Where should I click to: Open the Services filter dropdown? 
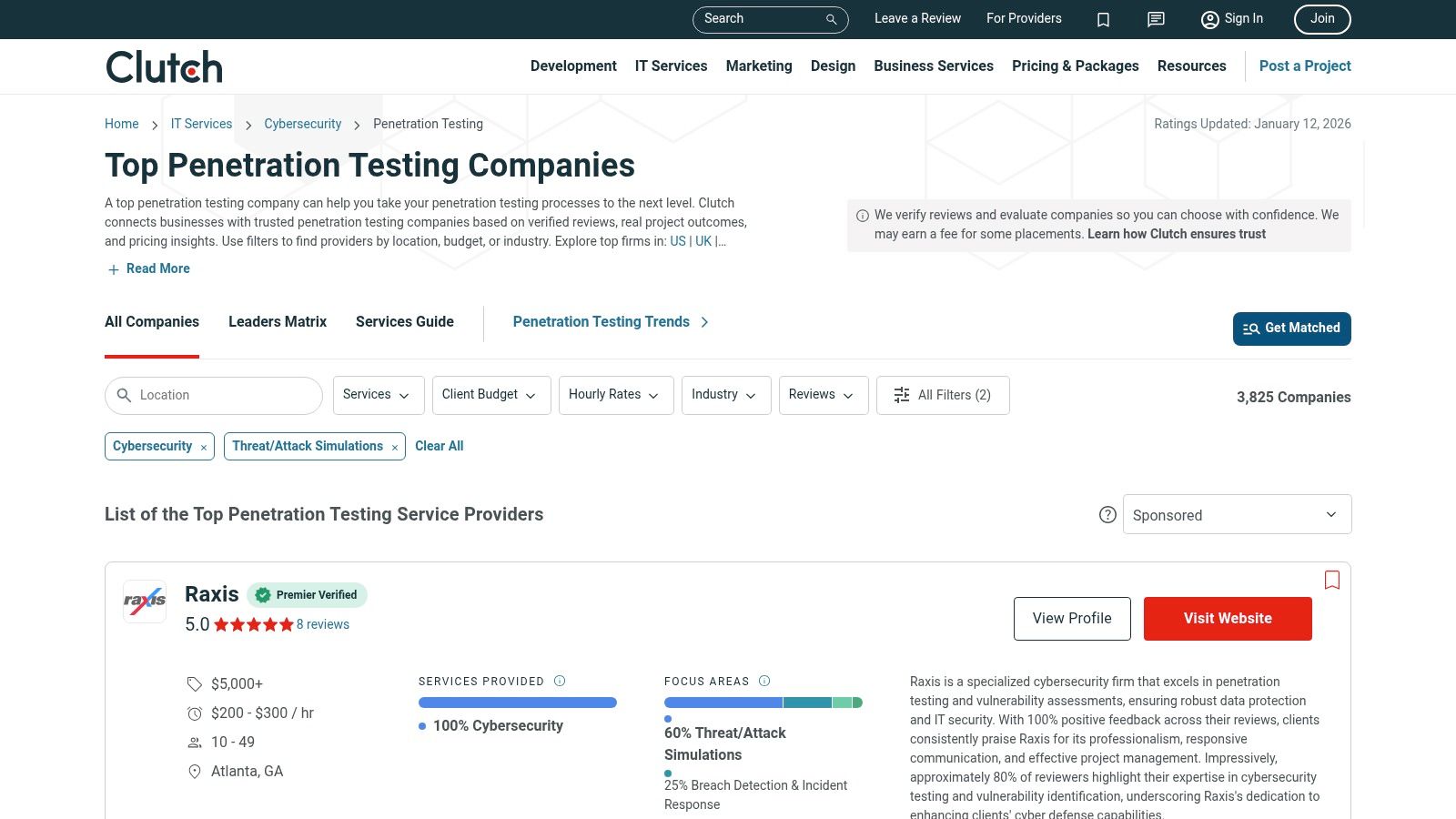tap(378, 395)
